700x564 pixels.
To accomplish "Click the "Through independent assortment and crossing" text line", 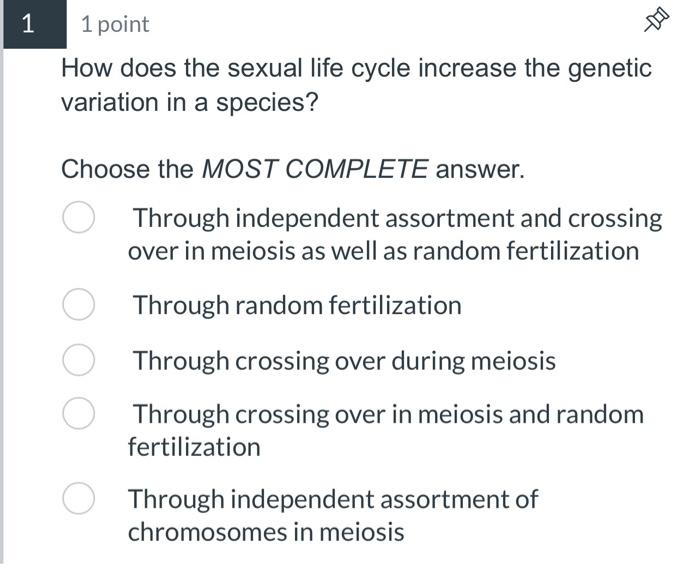I will (x=397, y=218).
